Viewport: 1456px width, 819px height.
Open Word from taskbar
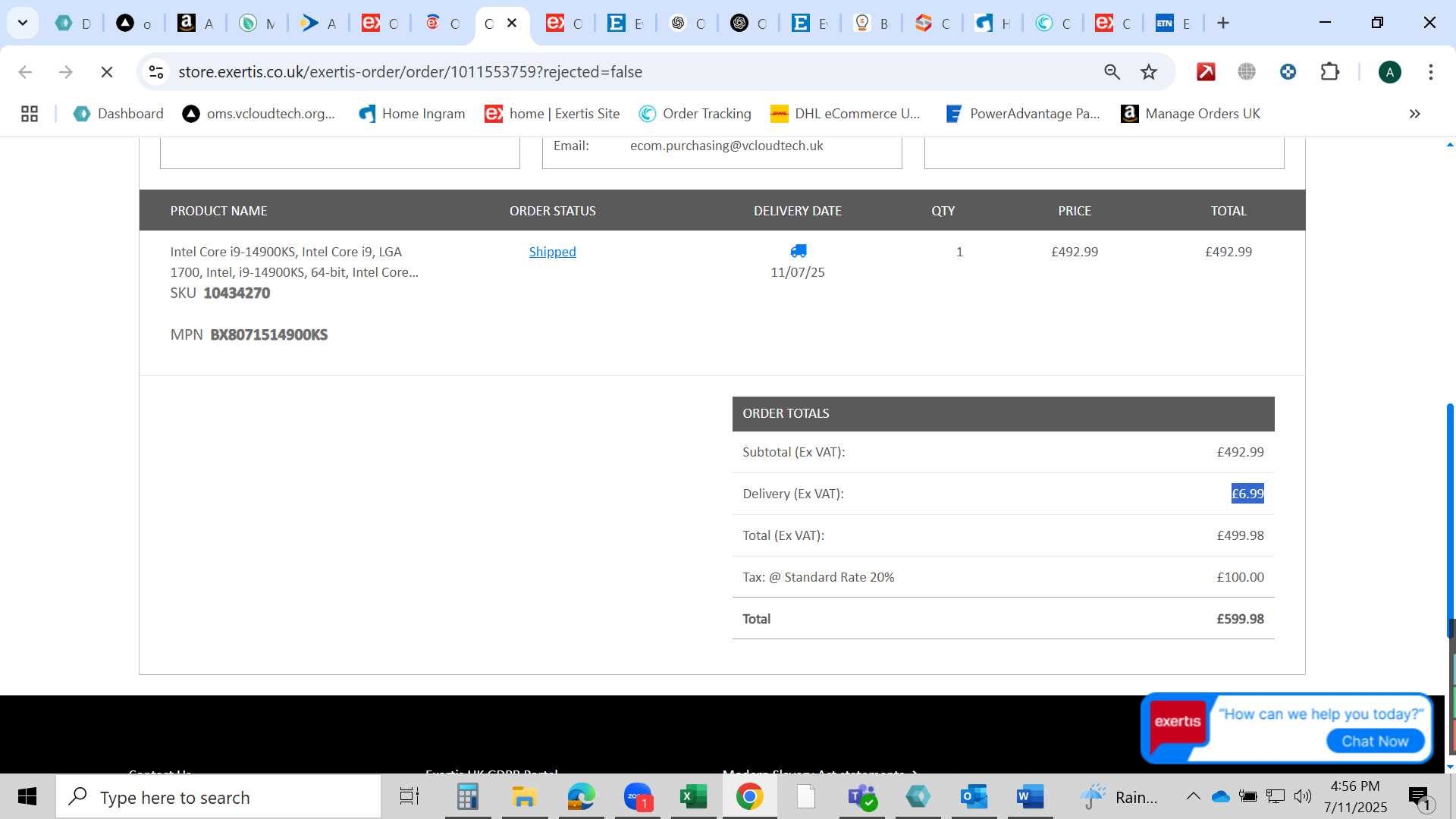click(x=1030, y=796)
